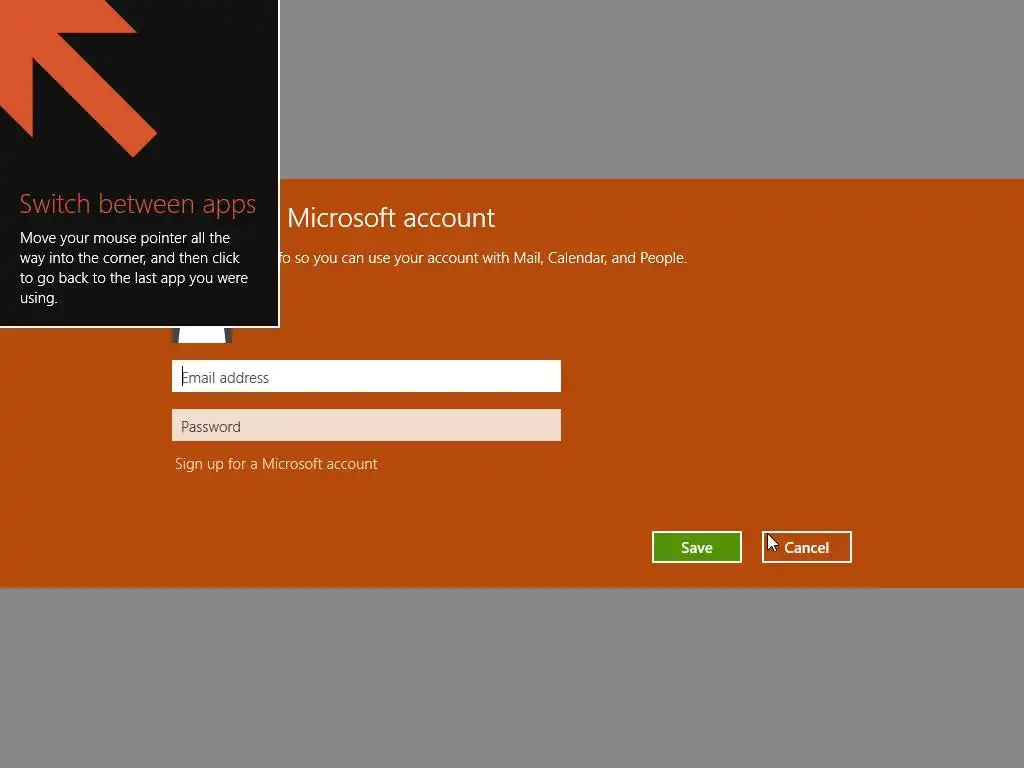
Task: Click the "Microsoft account" dialog title
Action: [x=391, y=217]
